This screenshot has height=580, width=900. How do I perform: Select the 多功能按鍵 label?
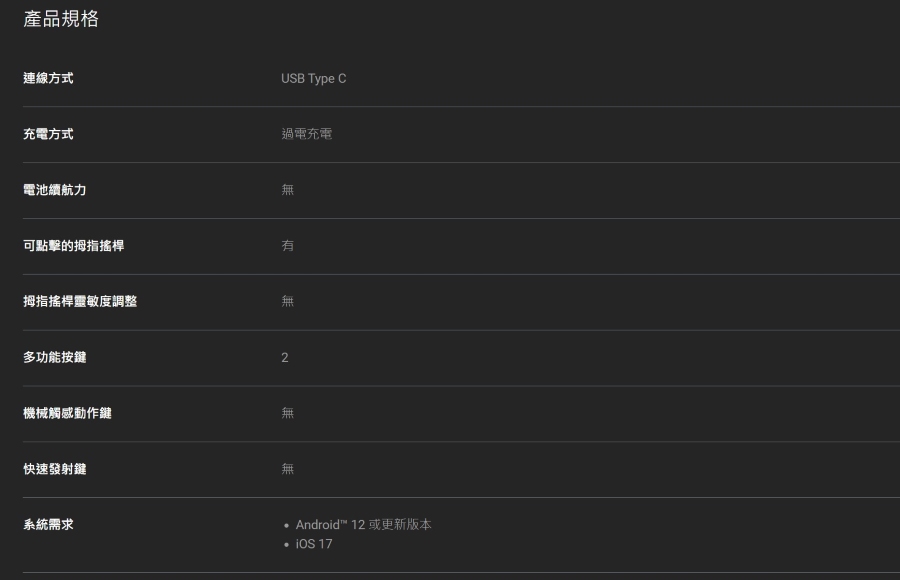point(55,357)
